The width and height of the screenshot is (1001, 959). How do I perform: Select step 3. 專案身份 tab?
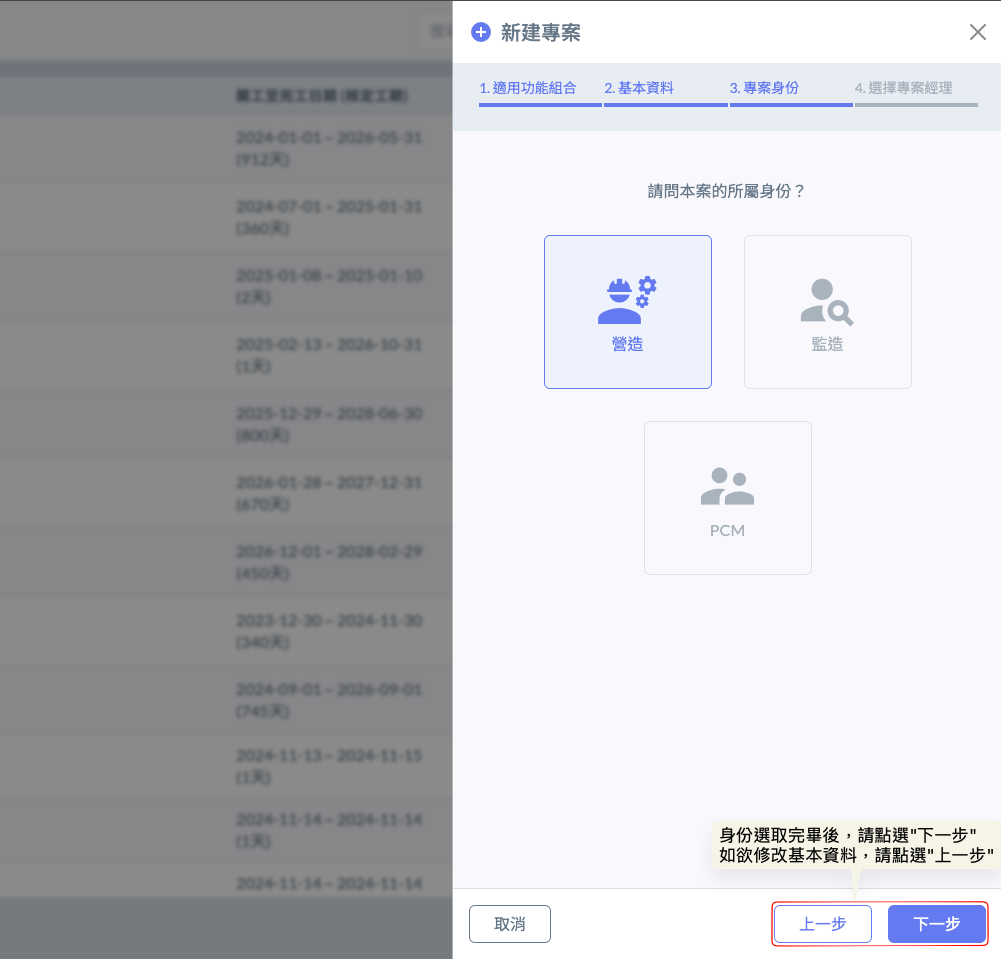tap(764, 88)
